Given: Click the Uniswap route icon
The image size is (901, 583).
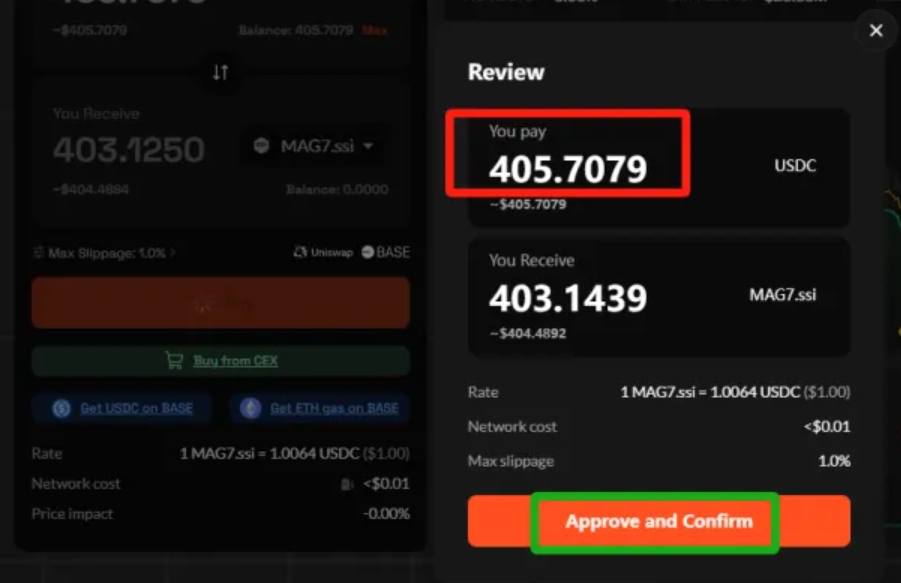Looking at the screenshot, I should [x=300, y=252].
